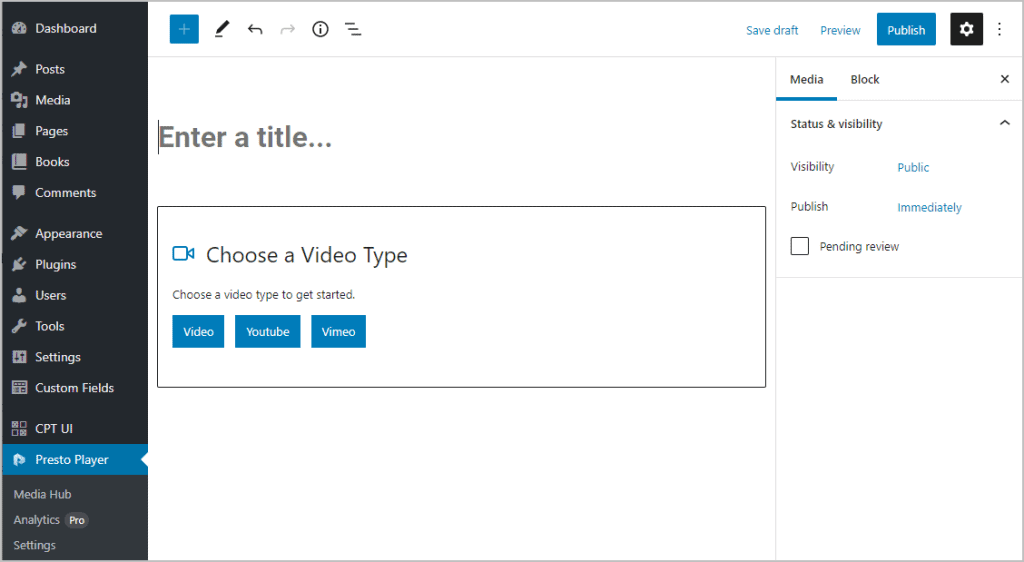Screen dimensions: 1024x562
Task: Toggle the settings gear icon
Action: click(x=967, y=29)
